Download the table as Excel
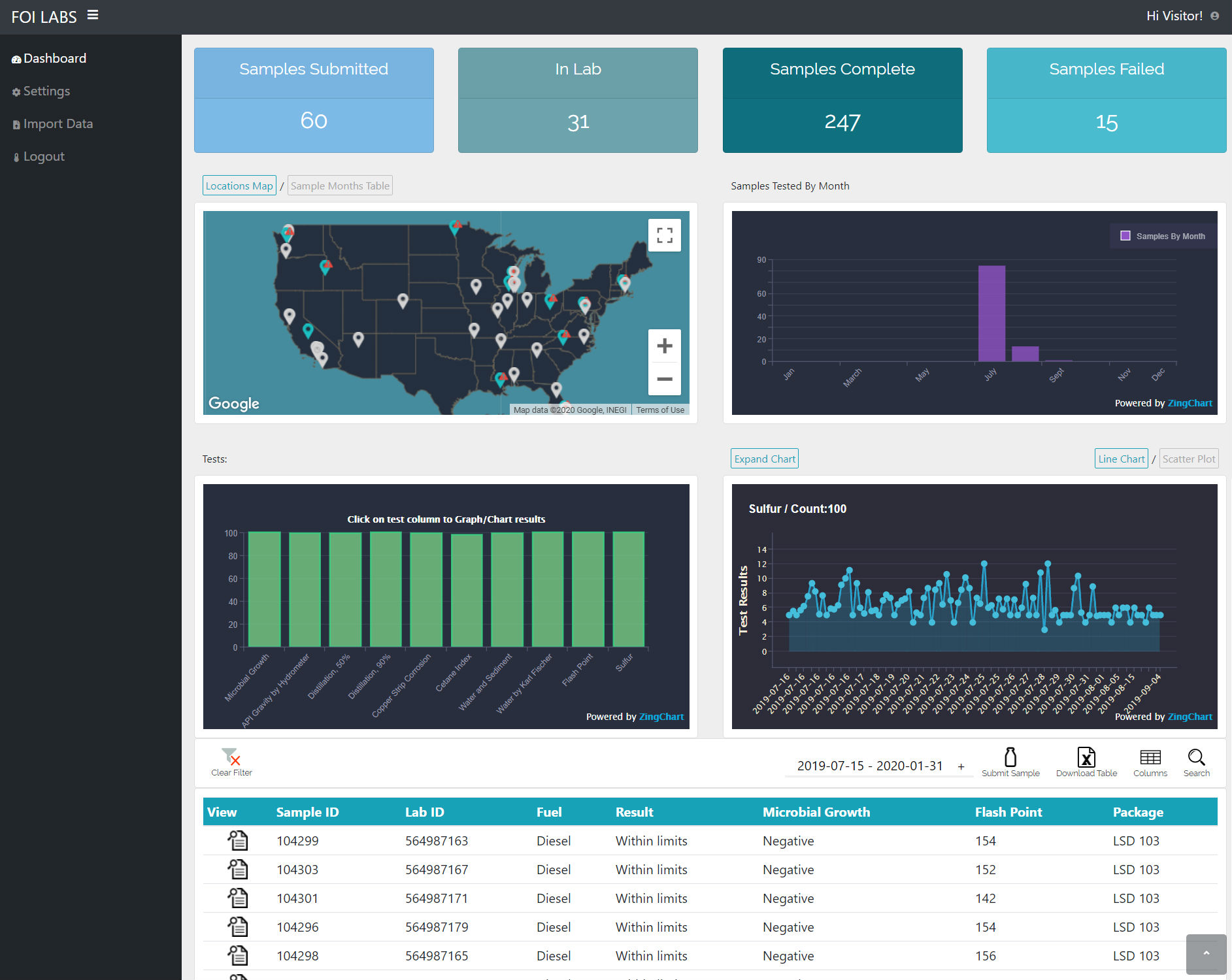 coord(1086,758)
